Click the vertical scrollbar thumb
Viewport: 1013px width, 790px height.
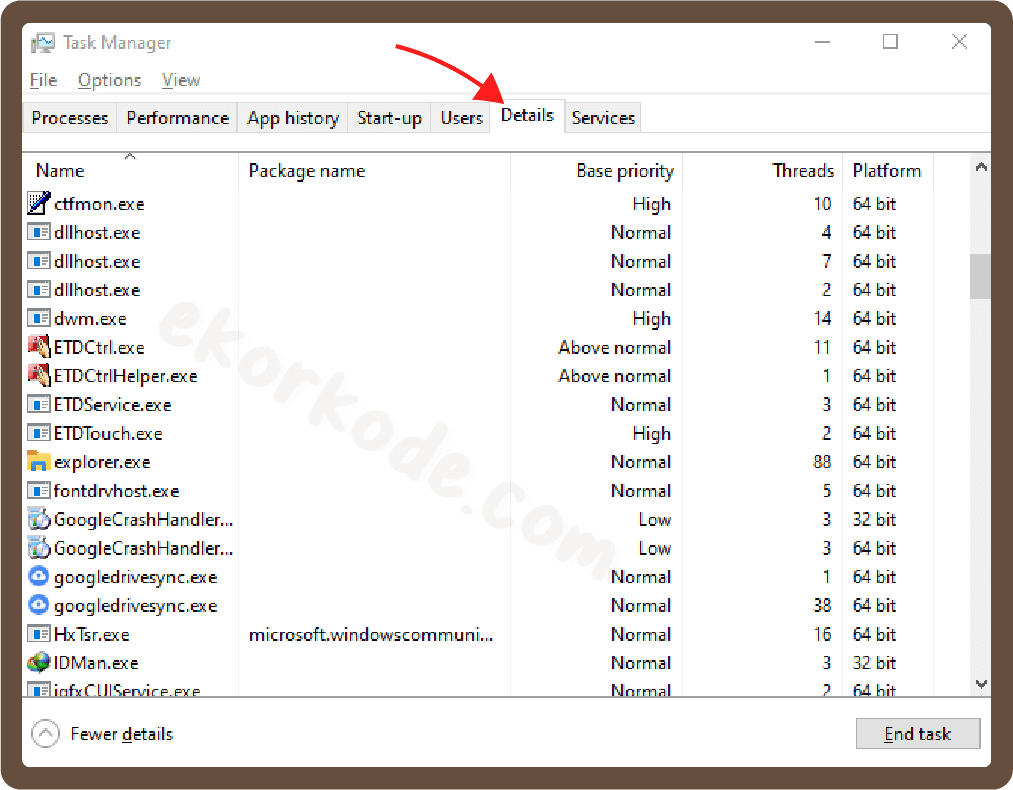pyautogui.click(x=980, y=276)
